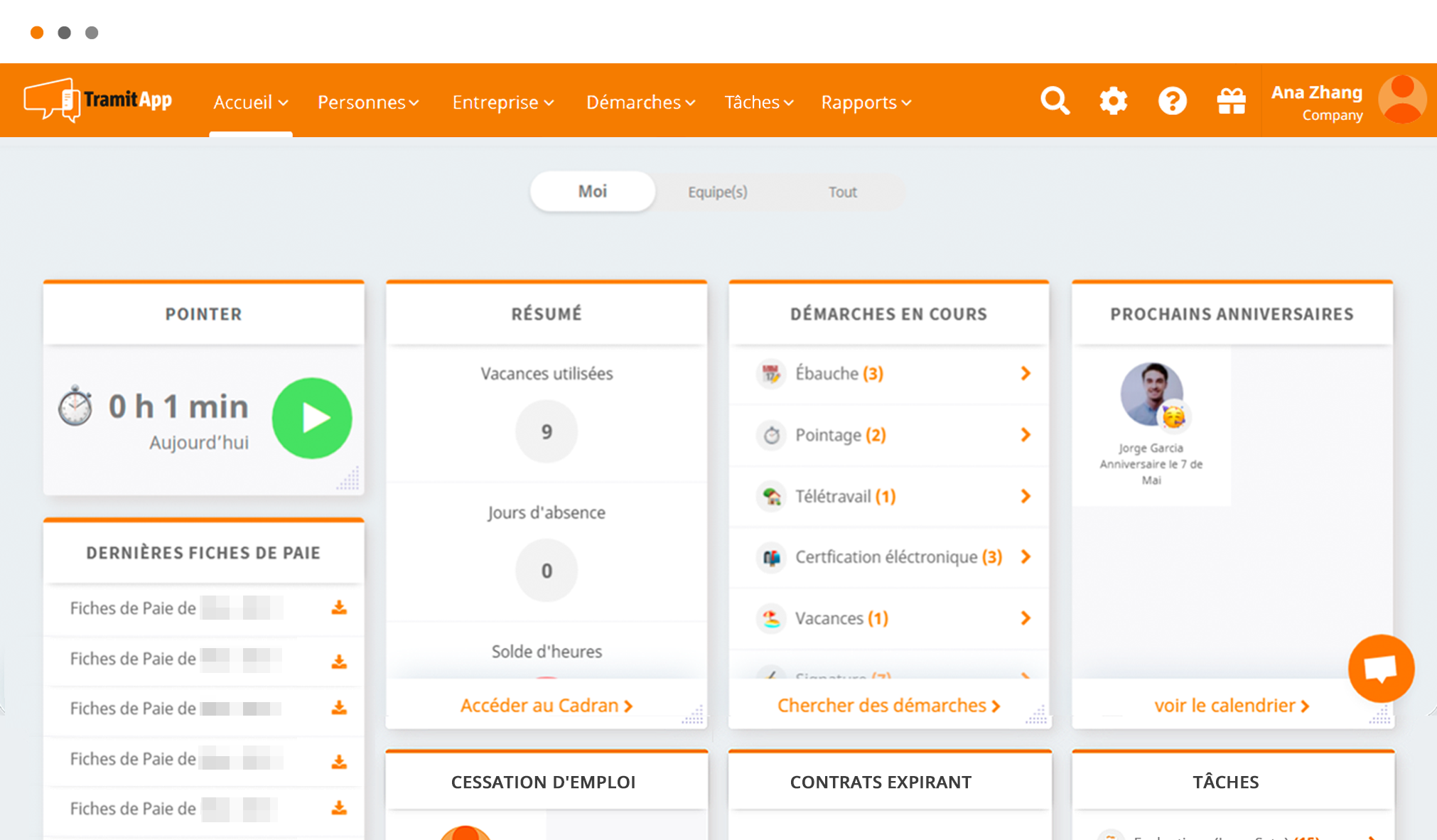Click the Vacances beach icon
This screenshot has width=1437, height=840.
coord(771,618)
